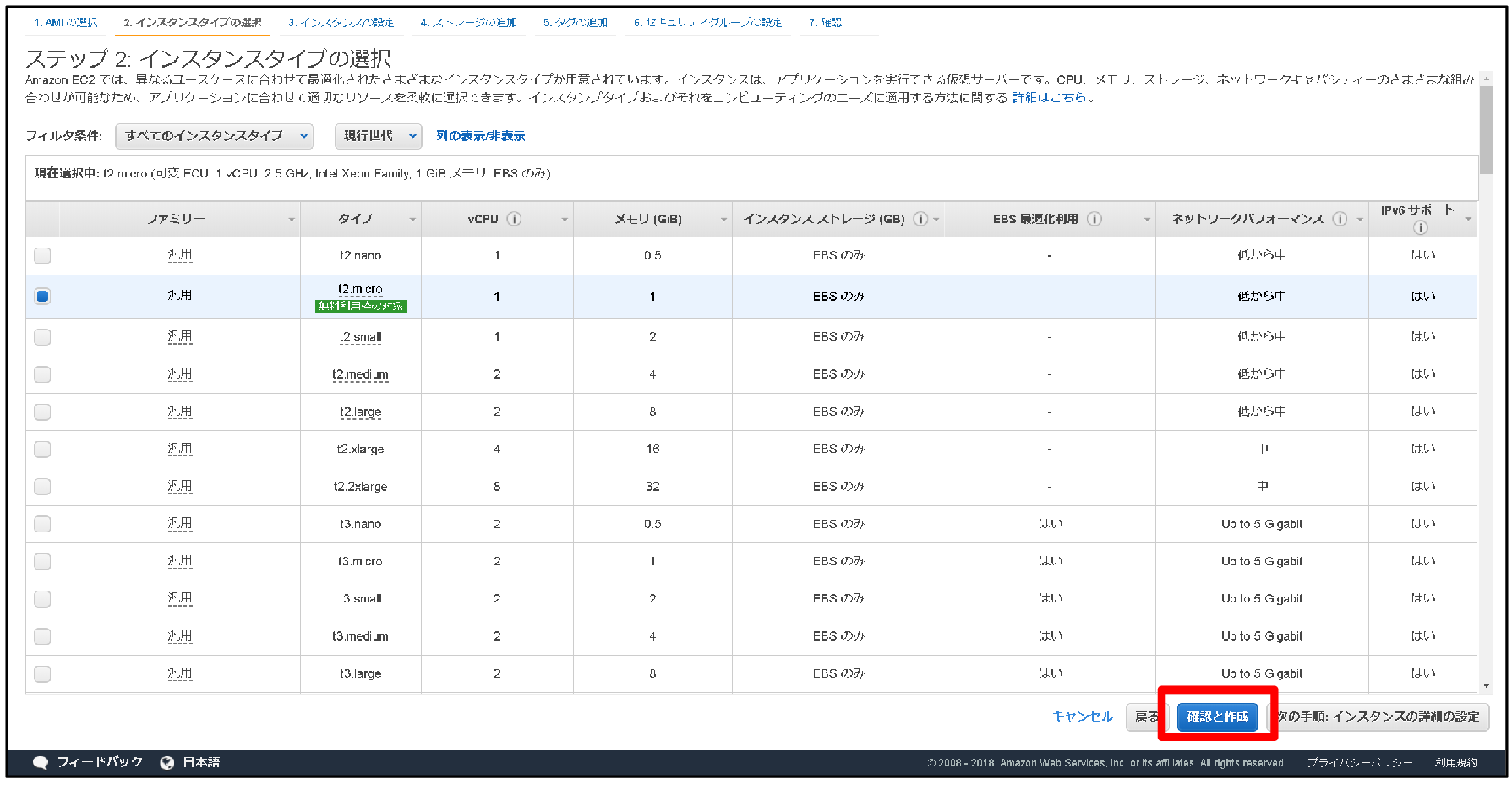Uncheck the selected t2.micro checkbox

[x=41, y=296]
